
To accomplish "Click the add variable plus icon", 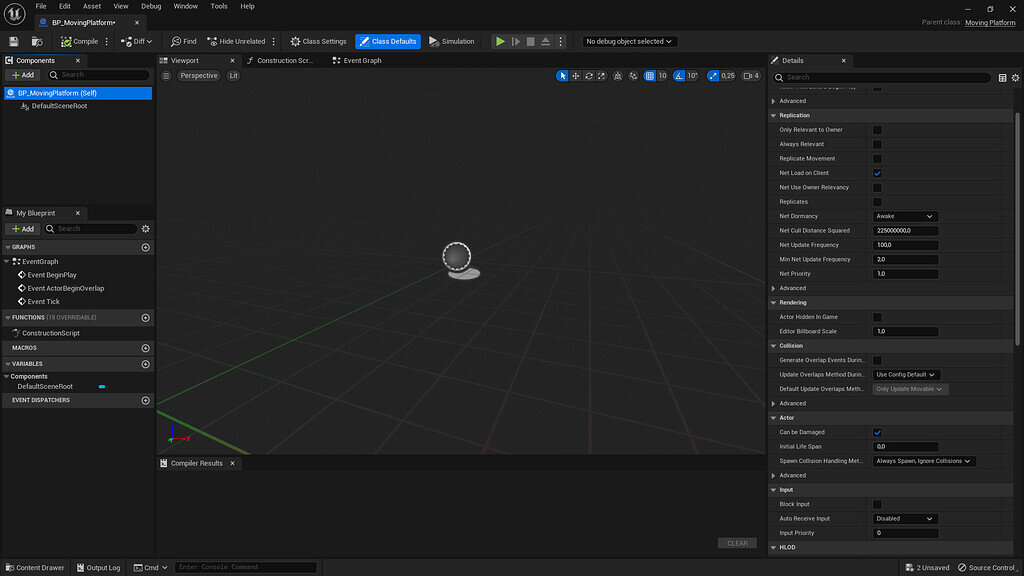I will (x=146, y=364).
